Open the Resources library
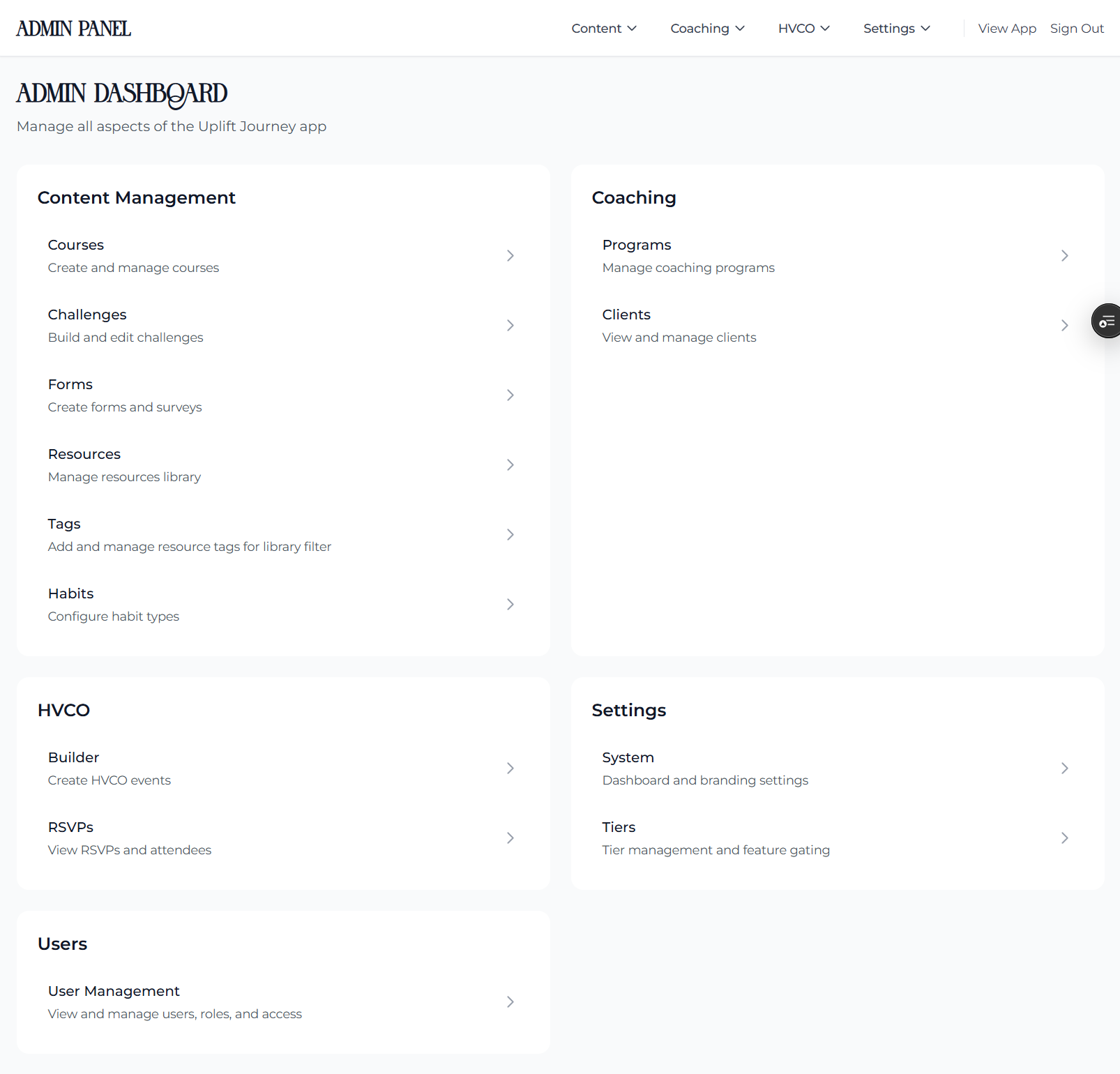Image resolution: width=1120 pixels, height=1074 pixels. [283, 465]
